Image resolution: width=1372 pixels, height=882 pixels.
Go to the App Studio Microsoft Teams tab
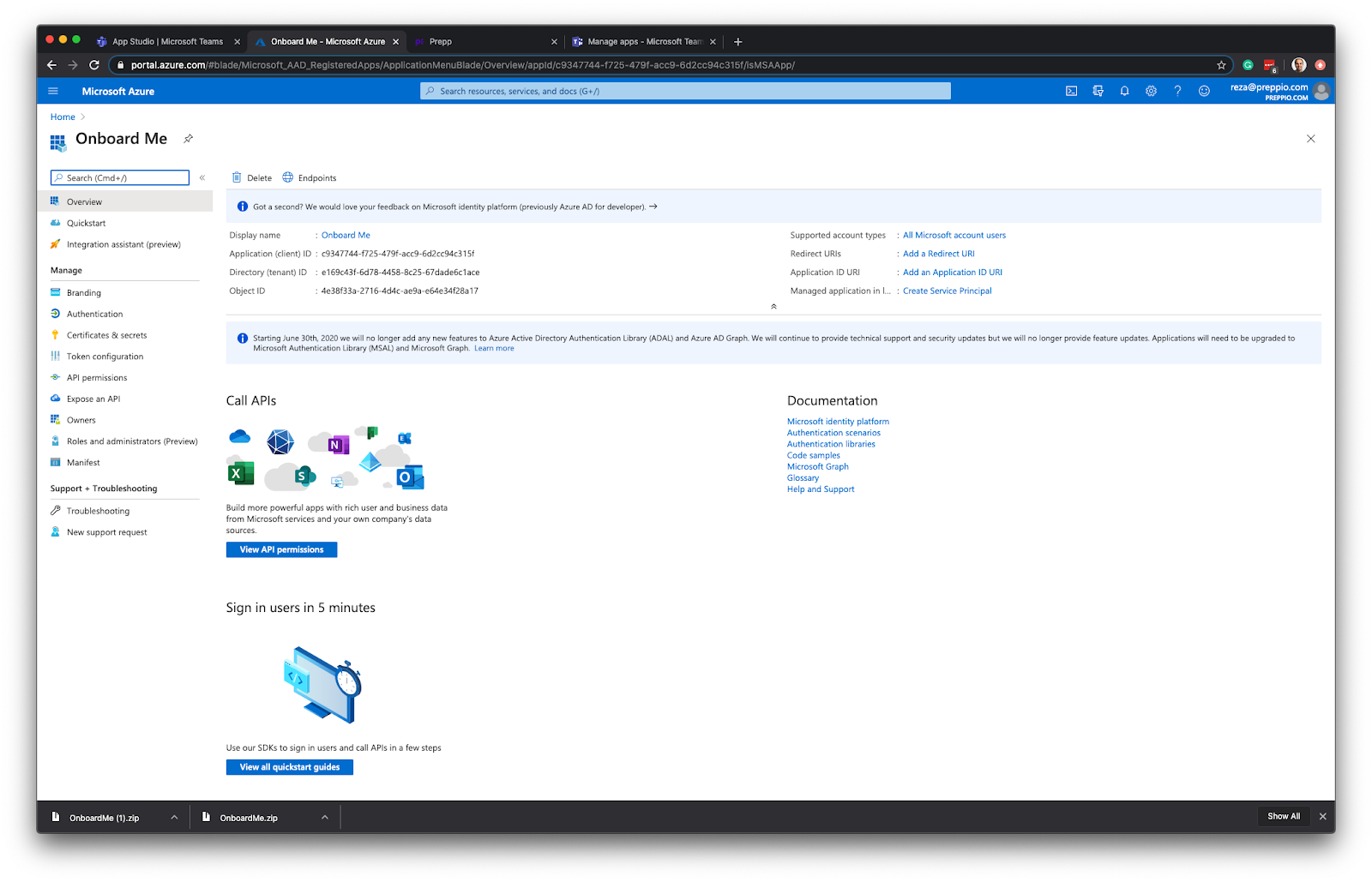[165, 40]
